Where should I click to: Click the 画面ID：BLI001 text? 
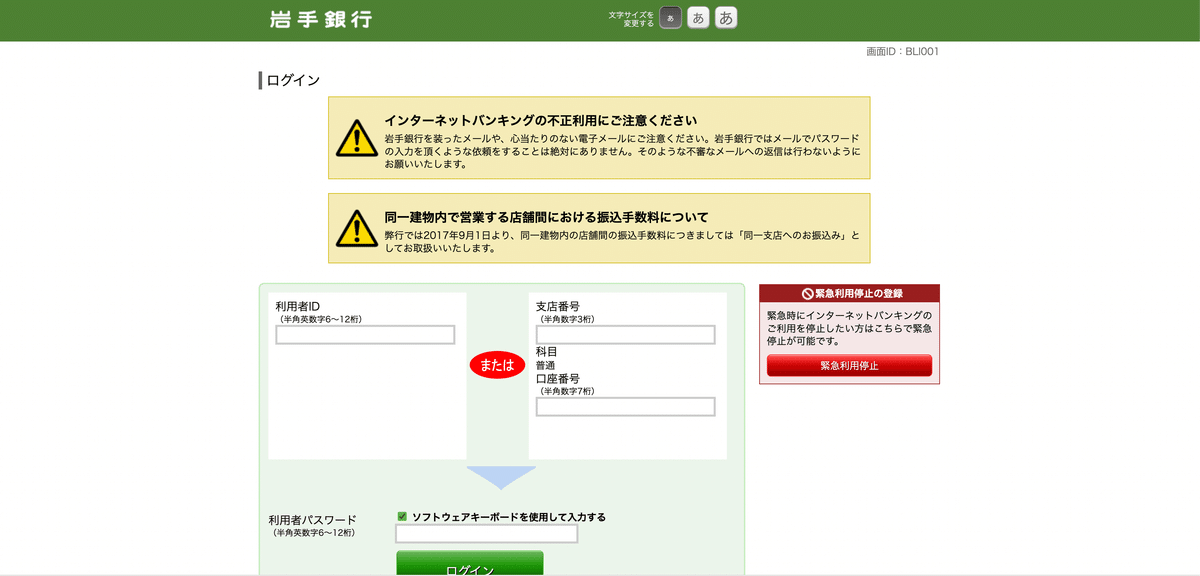[x=902, y=52]
